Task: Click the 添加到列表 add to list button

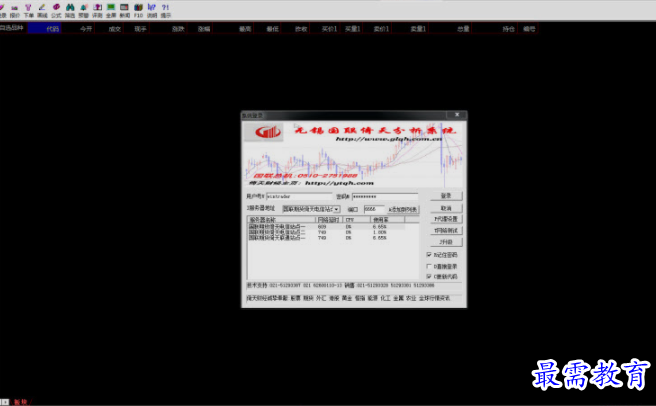Action: coord(402,209)
